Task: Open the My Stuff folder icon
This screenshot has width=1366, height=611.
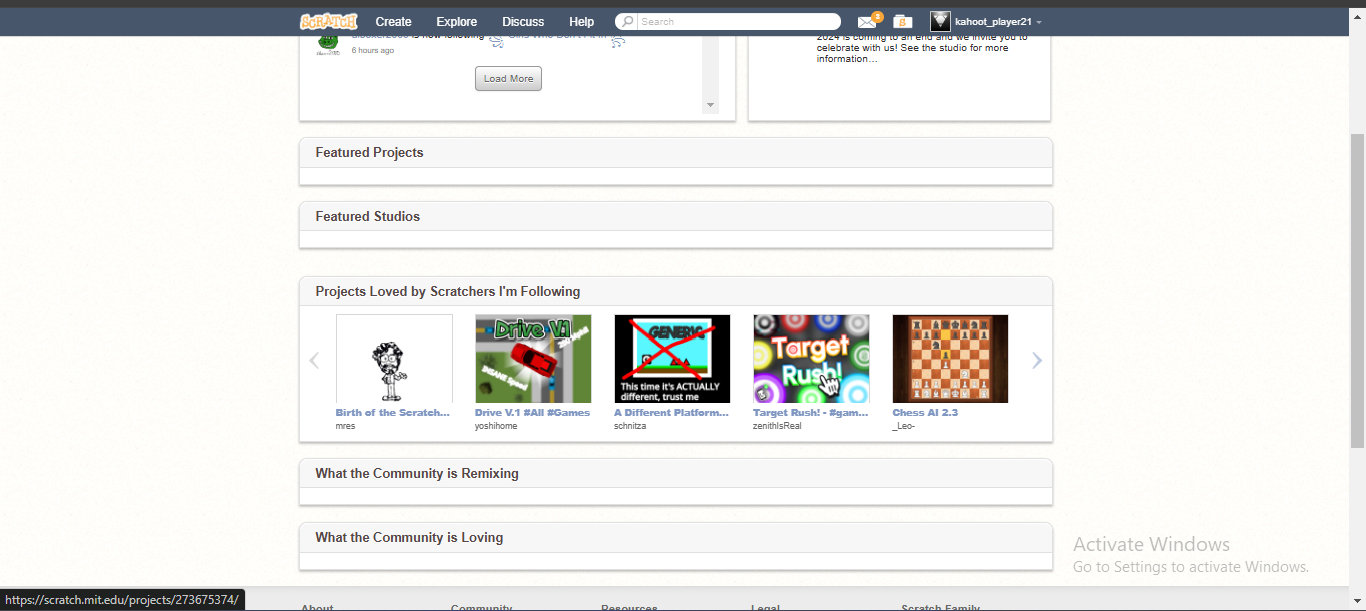Action: pos(902,22)
